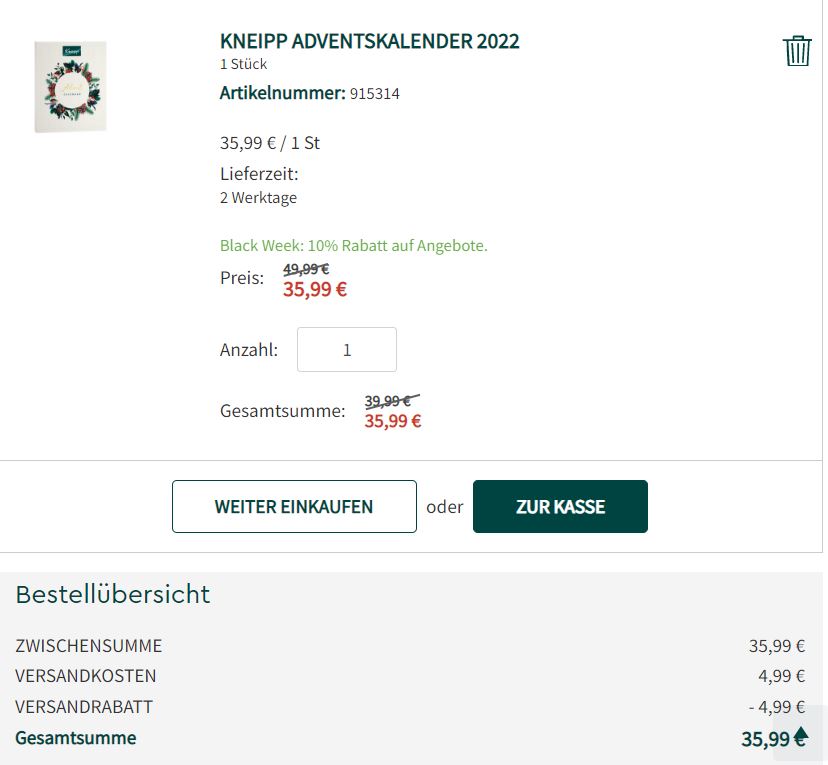Click the Artikelnummer 915314 text
Screen dimensions: 828x765
click(x=309, y=93)
